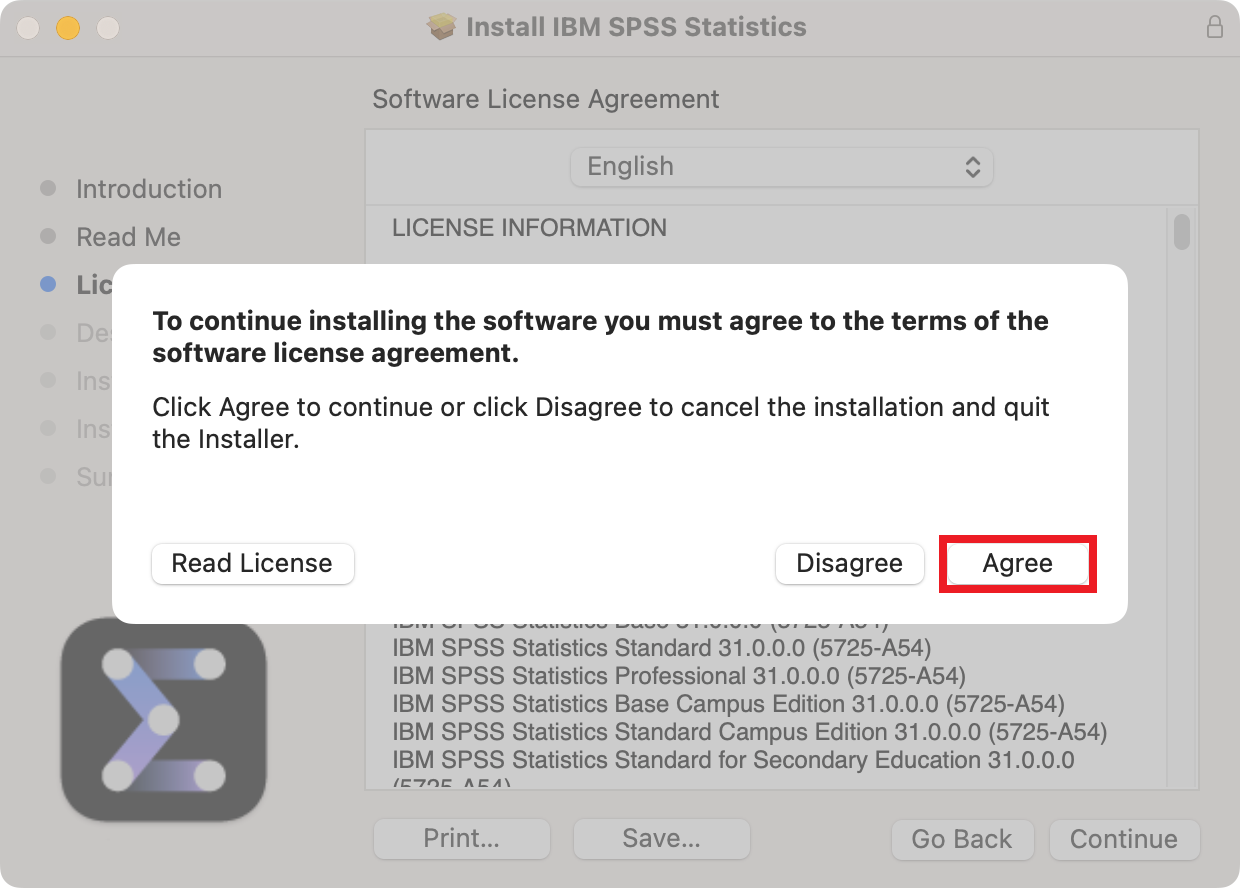Screen dimensions: 1240x888
Task: Select the Introduction step in sidebar
Action: point(149,189)
